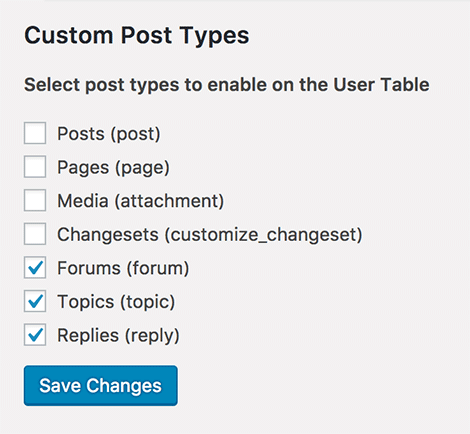Click the 'Custom Post Types' heading
The image size is (470, 434).
tap(137, 36)
